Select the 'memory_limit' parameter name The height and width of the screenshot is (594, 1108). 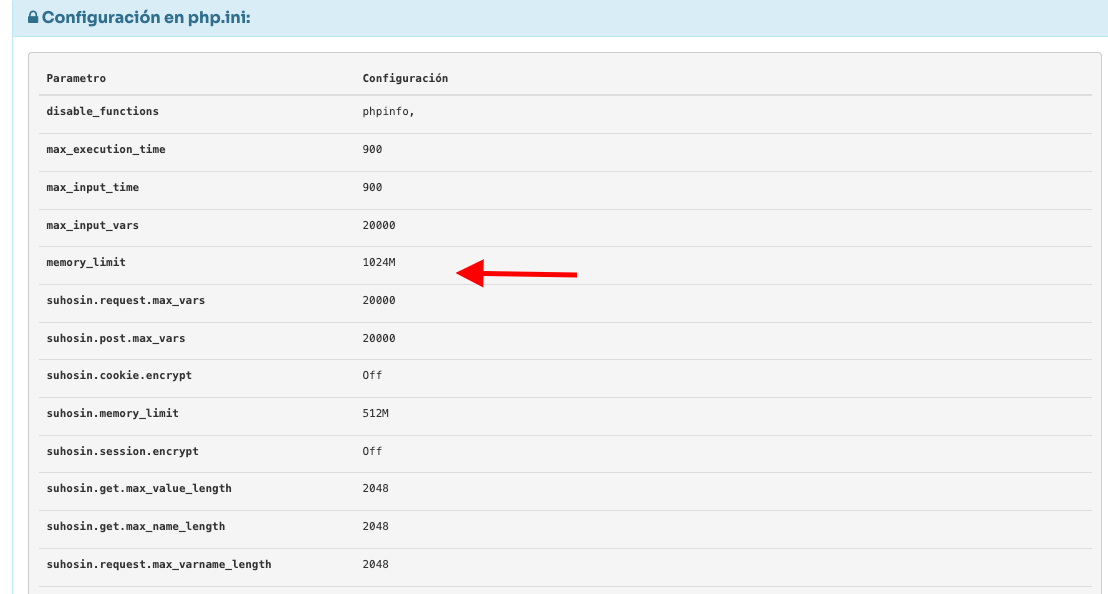coord(86,262)
